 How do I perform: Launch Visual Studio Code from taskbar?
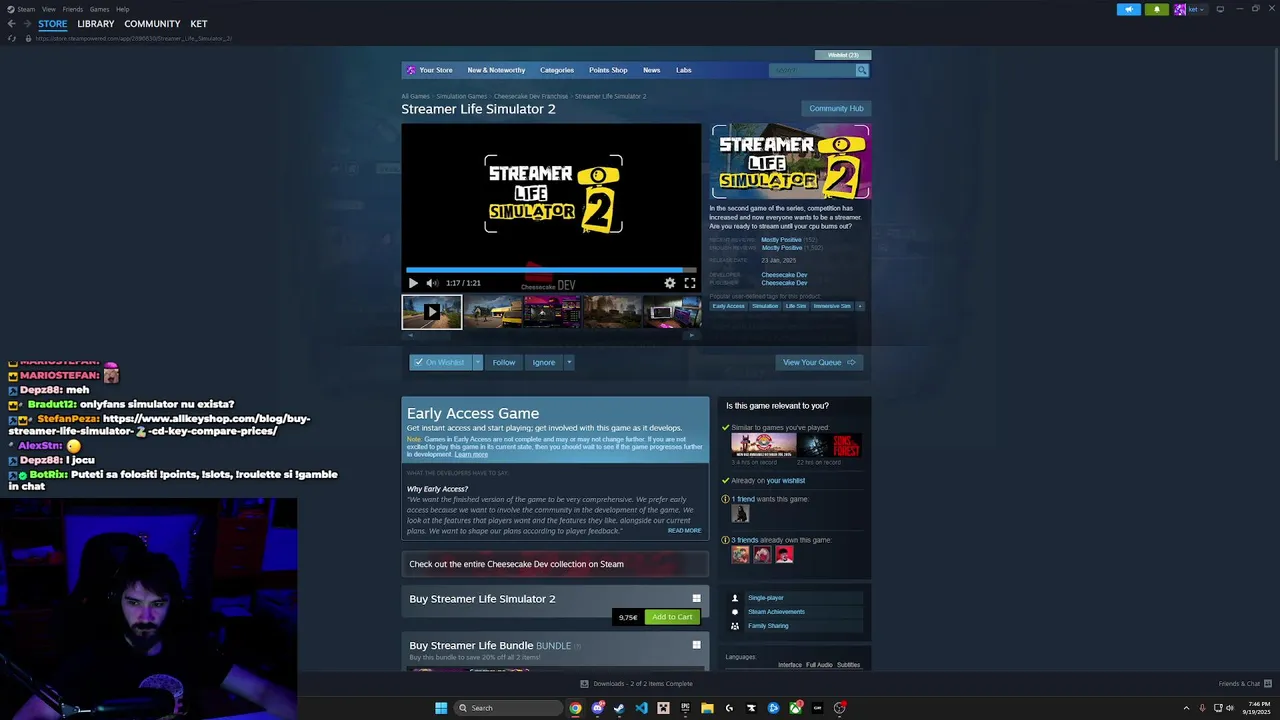(x=641, y=708)
